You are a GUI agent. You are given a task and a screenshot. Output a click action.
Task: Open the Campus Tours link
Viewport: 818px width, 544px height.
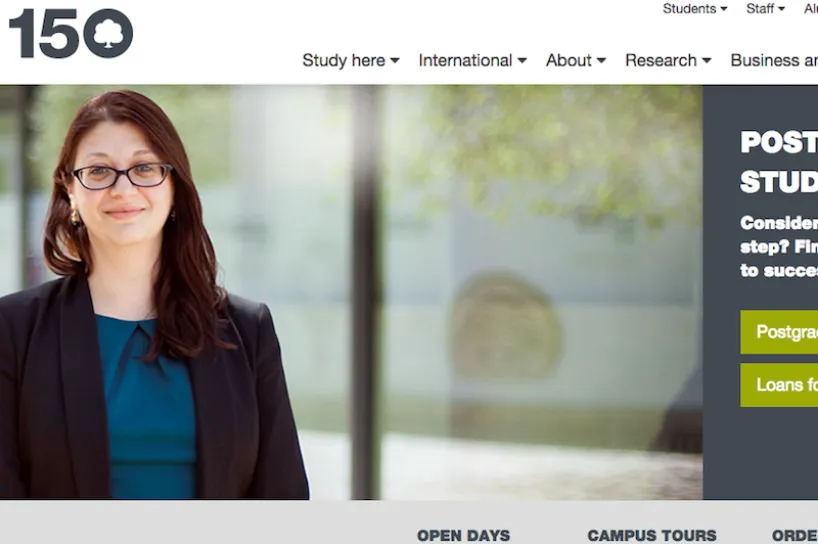coord(652,536)
